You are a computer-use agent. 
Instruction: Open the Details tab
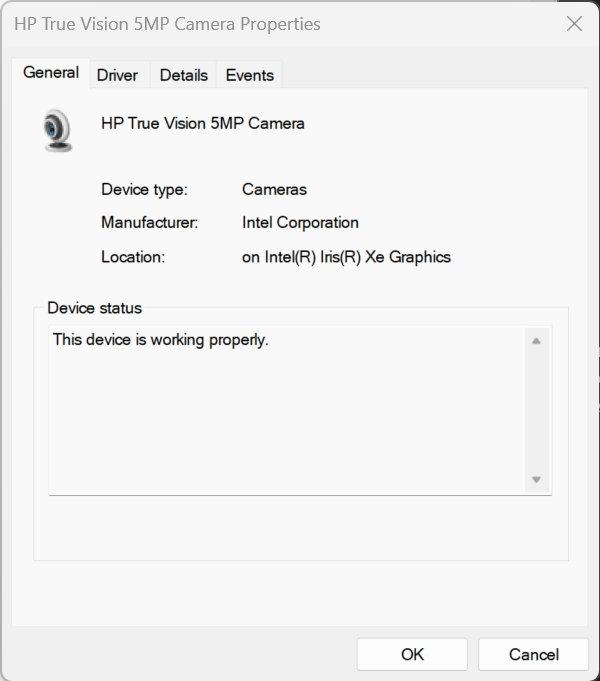click(183, 75)
